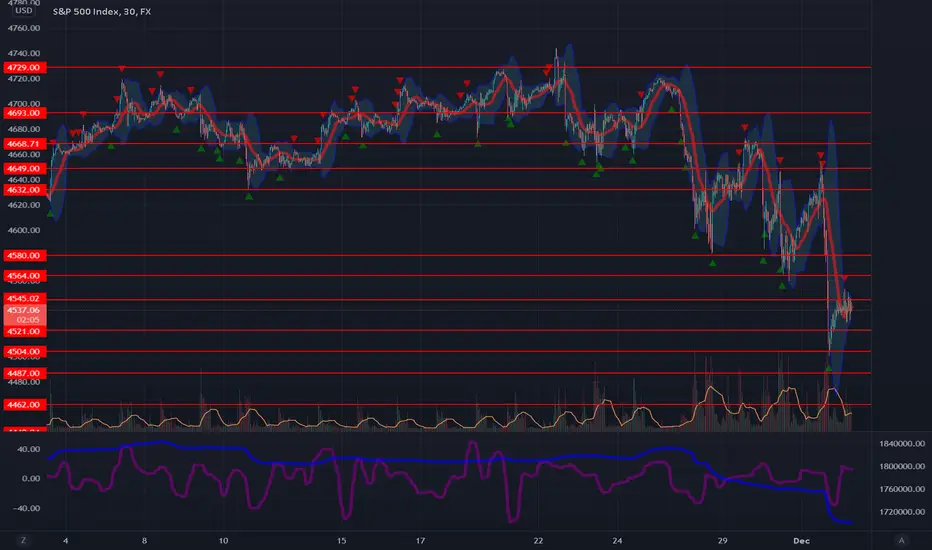This screenshot has width=932, height=550.
Task: Open the USD currency selector
Action: (24, 11)
